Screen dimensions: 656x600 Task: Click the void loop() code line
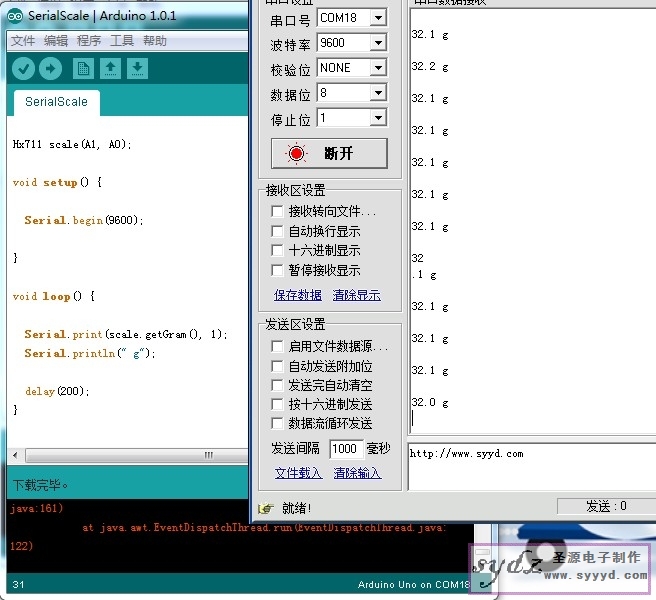54,296
